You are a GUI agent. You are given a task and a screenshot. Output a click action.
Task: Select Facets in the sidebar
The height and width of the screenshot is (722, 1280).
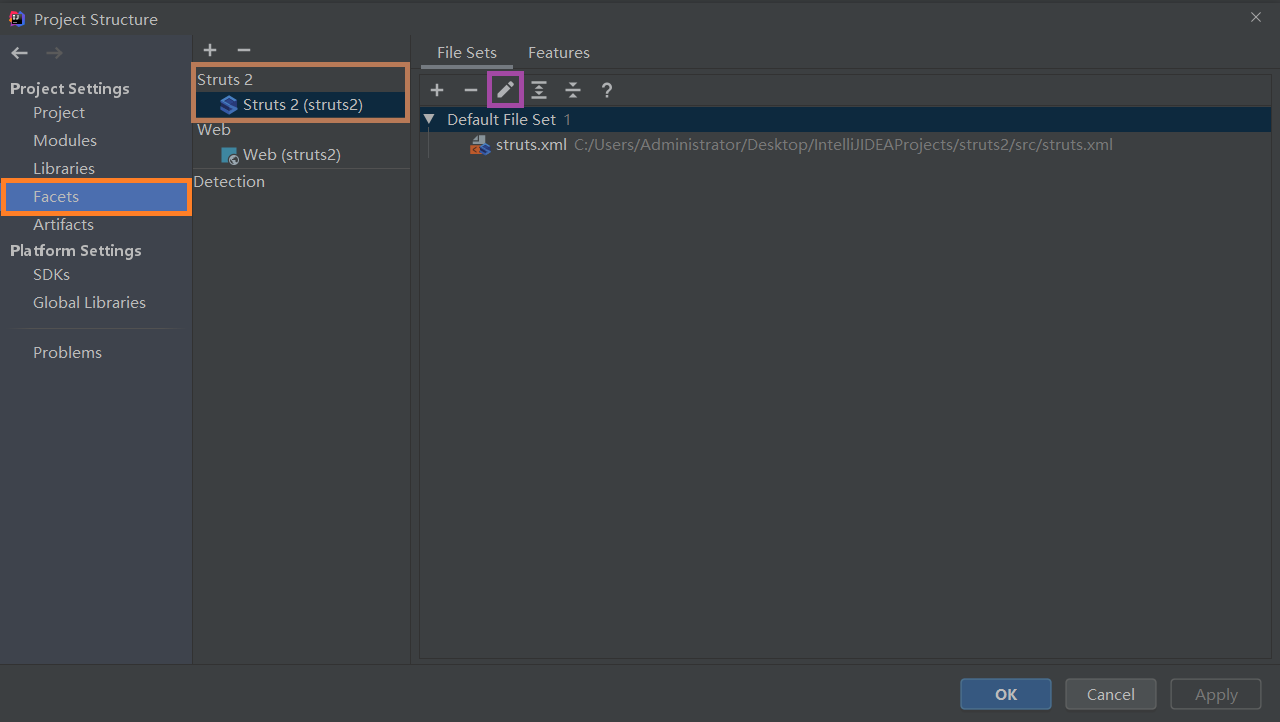pyautogui.click(x=96, y=197)
